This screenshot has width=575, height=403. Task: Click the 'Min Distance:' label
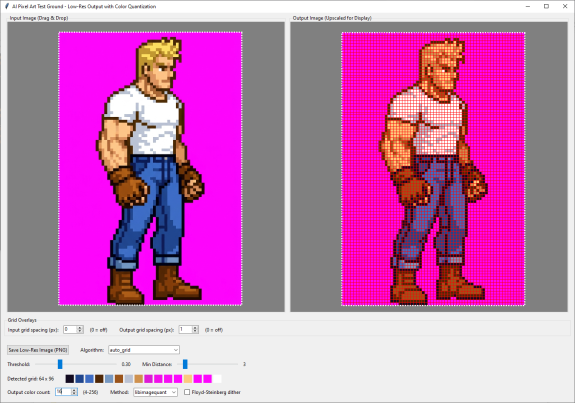coord(157,364)
